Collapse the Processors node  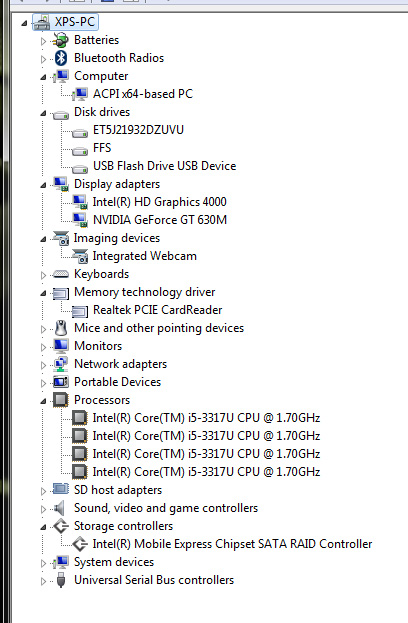pyautogui.click(x=43, y=401)
